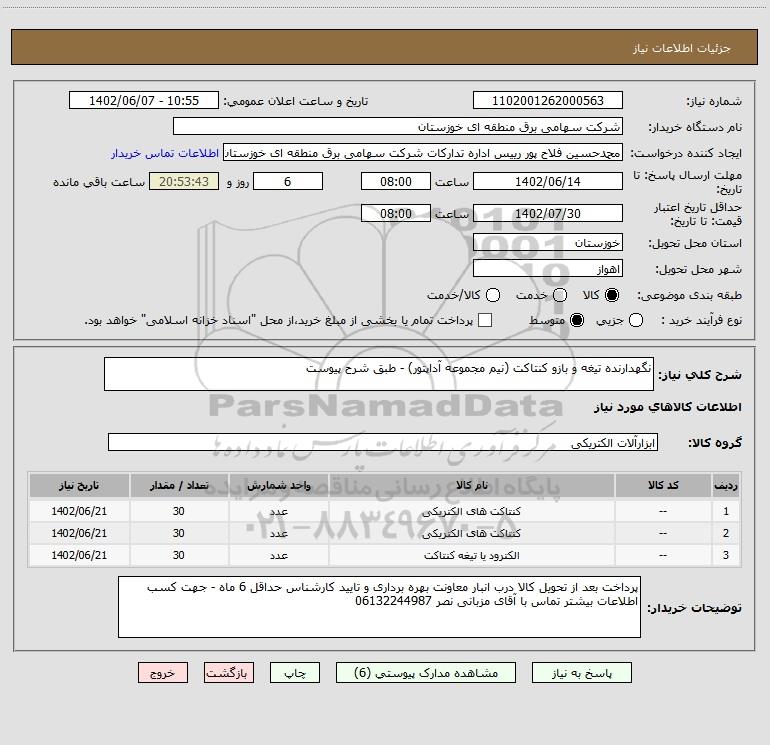Click the response deadline date 1402/06/14

(547, 181)
